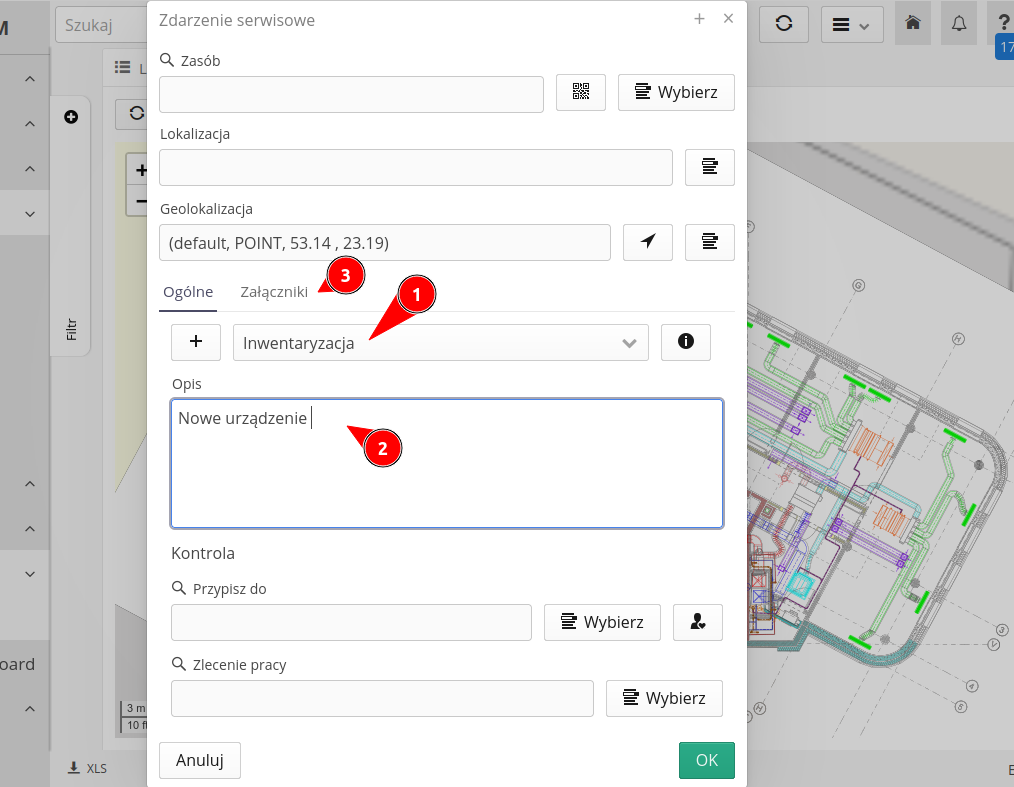This screenshot has height=787, width=1014.
Task: Select the Ogólne tab
Action: pyautogui.click(x=188, y=292)
